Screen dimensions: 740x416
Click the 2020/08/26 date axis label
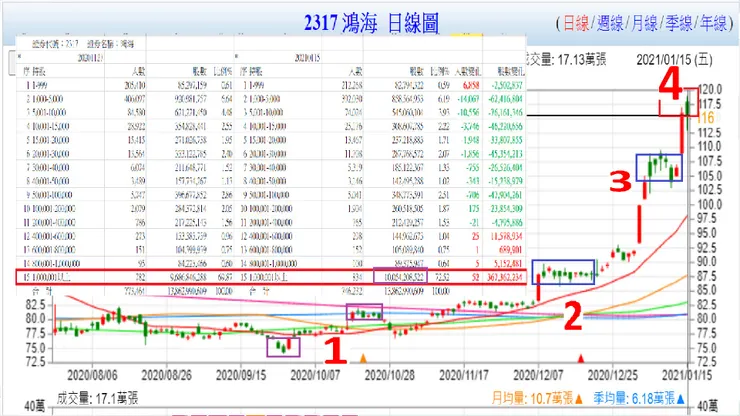click(167, 375)
